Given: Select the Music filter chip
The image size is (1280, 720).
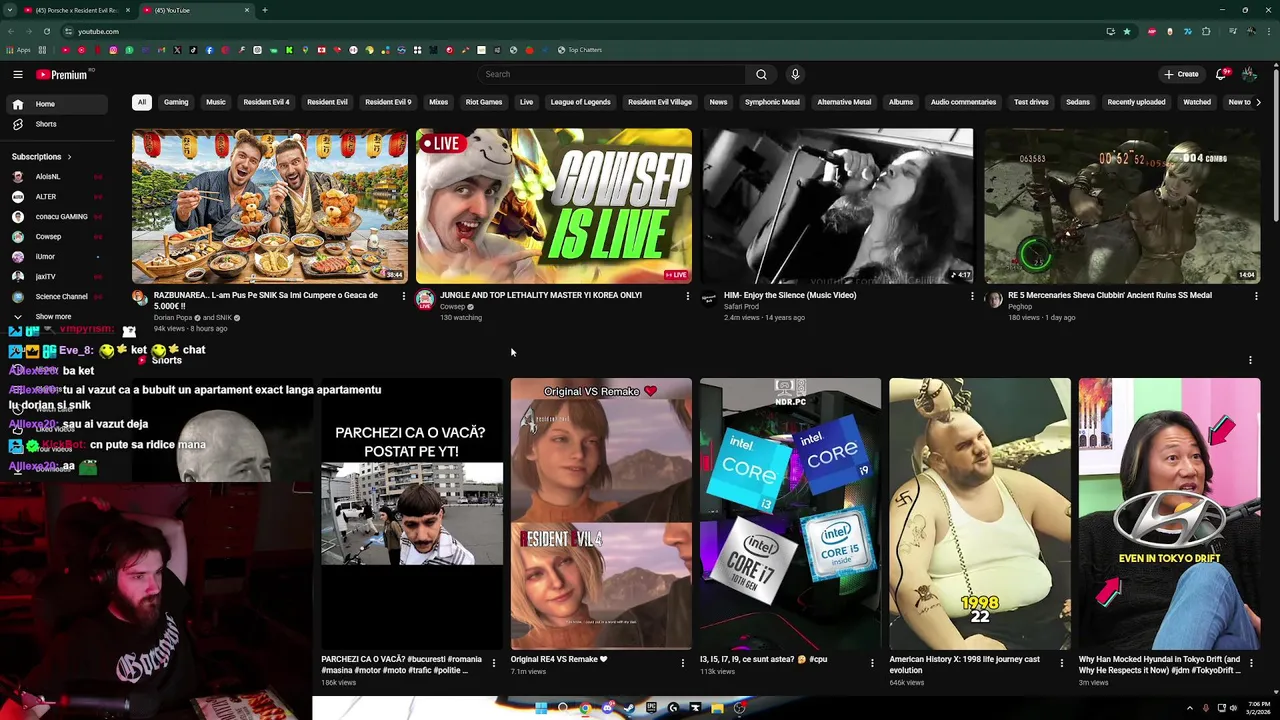Looking at the screenshot, I should tap(216, 102).
